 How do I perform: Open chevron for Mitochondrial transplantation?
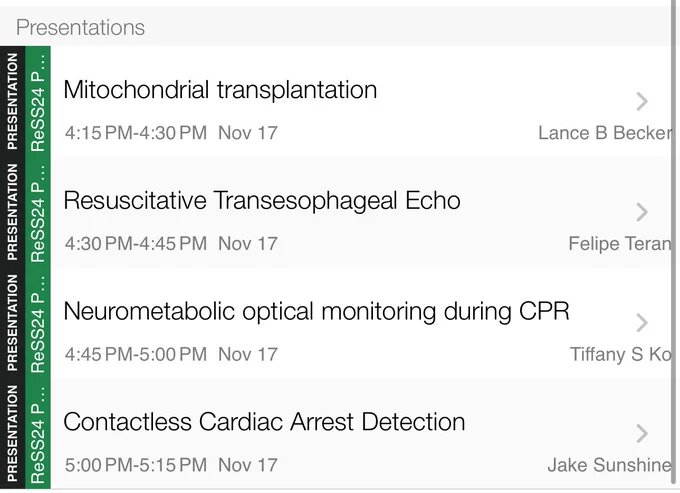coord(642,101)
